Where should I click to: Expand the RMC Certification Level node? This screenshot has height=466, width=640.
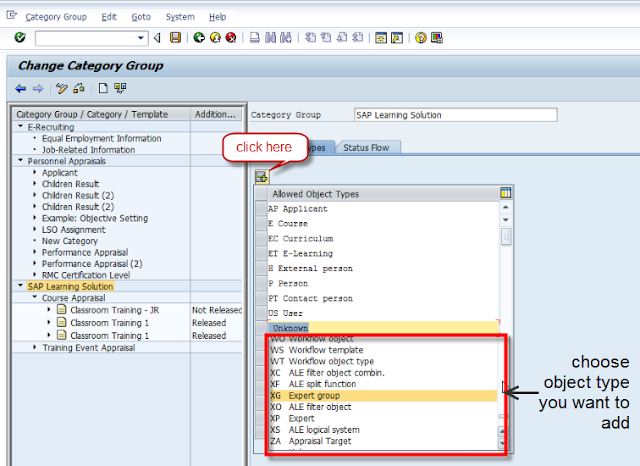tap(35, 275)
